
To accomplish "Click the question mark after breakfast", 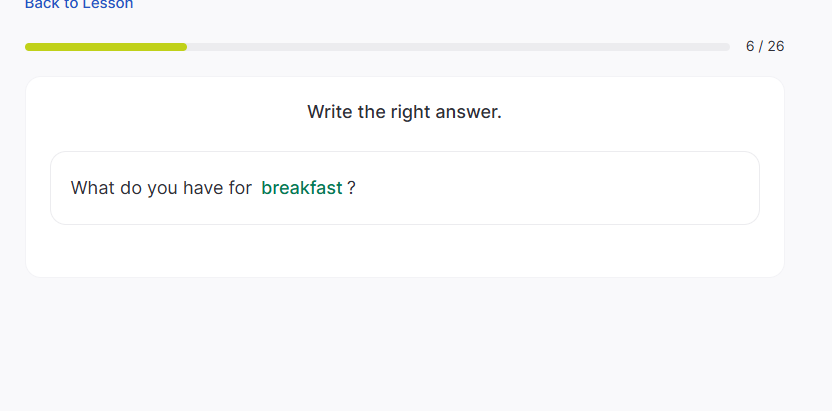I will pos(352,188).
